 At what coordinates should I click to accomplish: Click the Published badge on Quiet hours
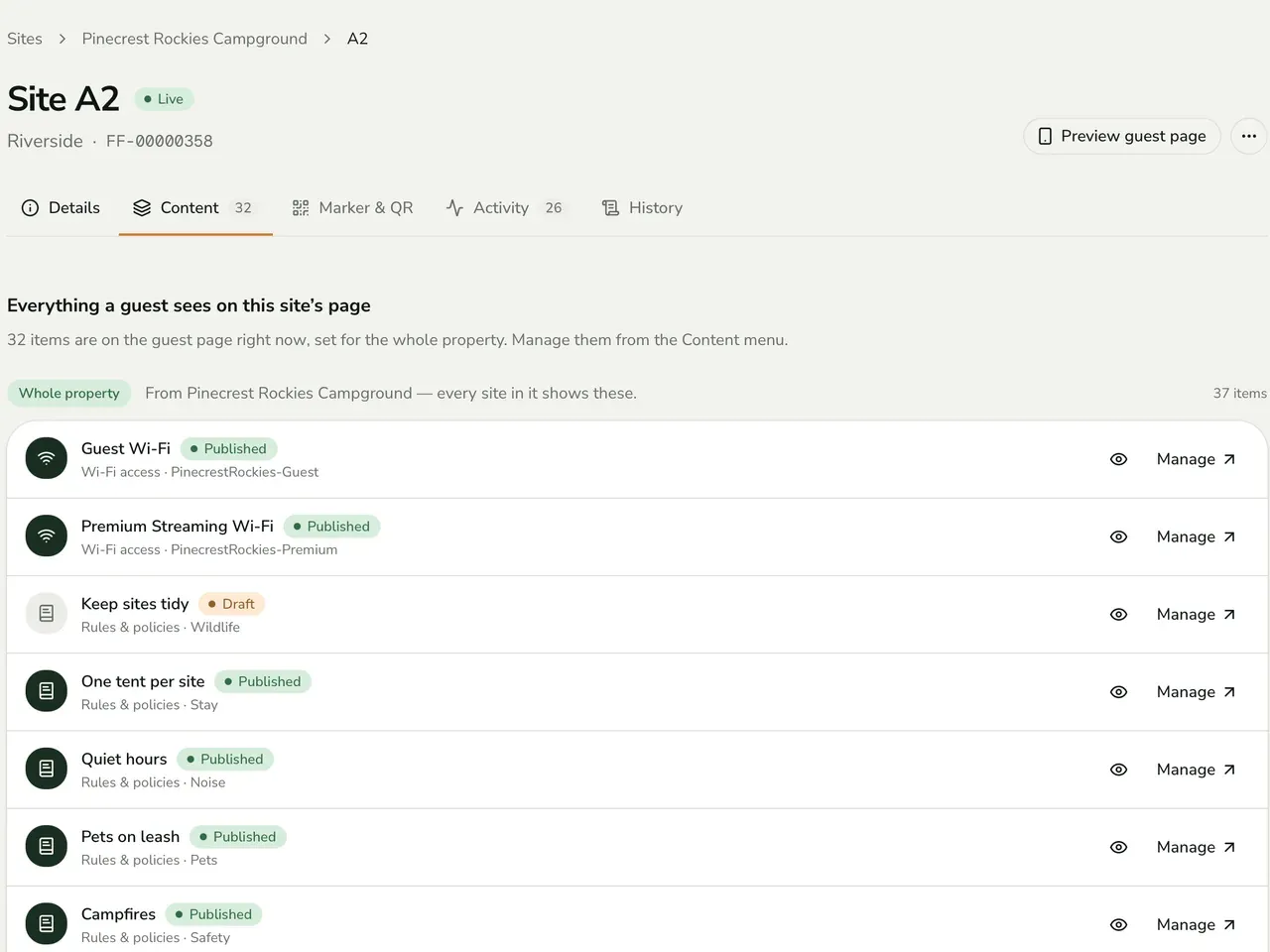point(225,759)
